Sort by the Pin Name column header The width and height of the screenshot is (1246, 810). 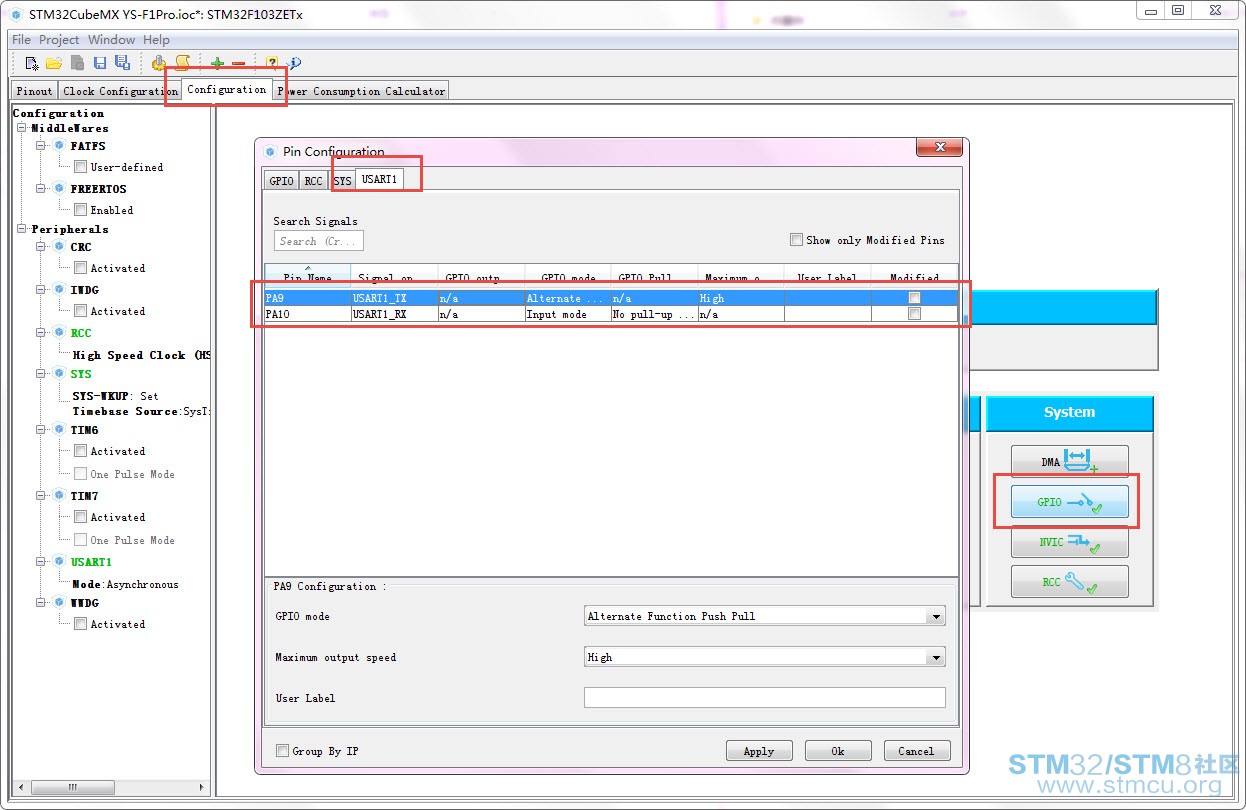pos(307,276)
